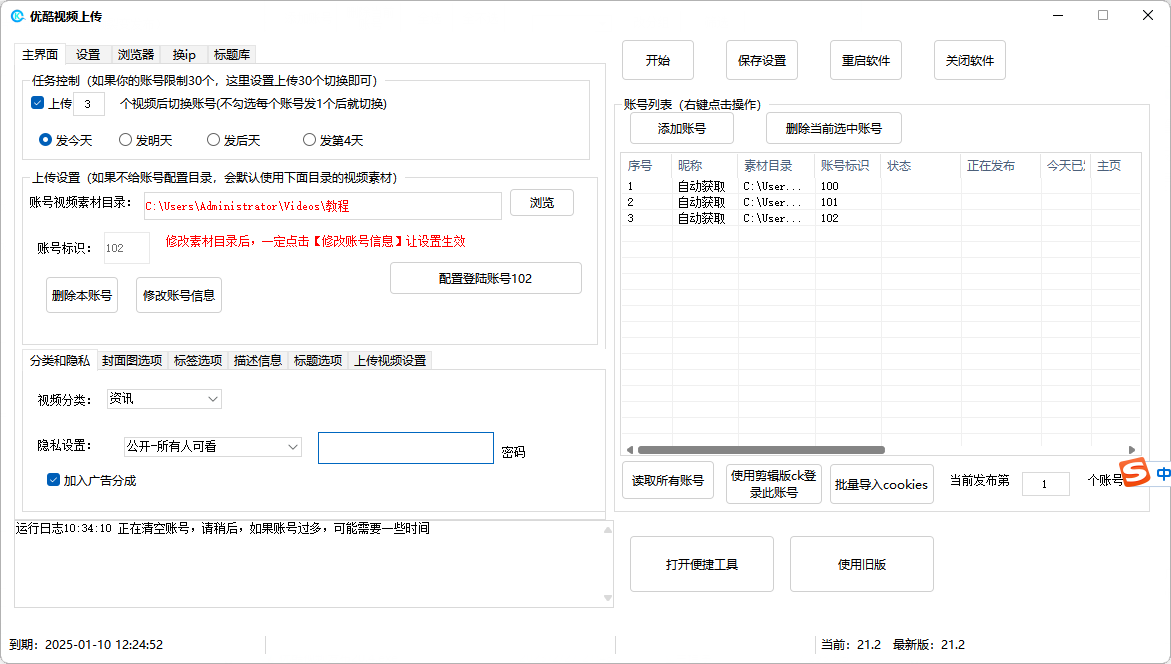The width and height of the screenshot is (1171, 664).
Task: Select the 发明天 radio option
Action: 125,140
